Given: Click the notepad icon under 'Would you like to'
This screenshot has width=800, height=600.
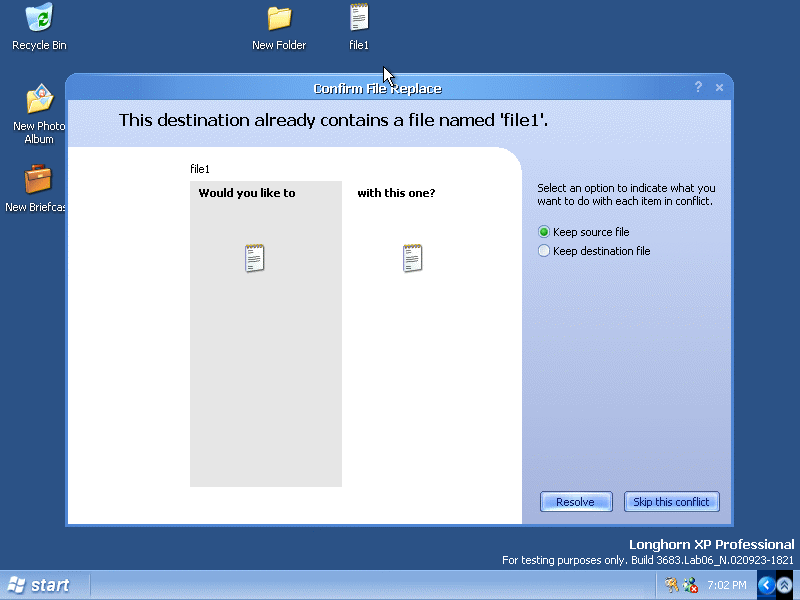Looking at the screenshot, I should (254, 258).
